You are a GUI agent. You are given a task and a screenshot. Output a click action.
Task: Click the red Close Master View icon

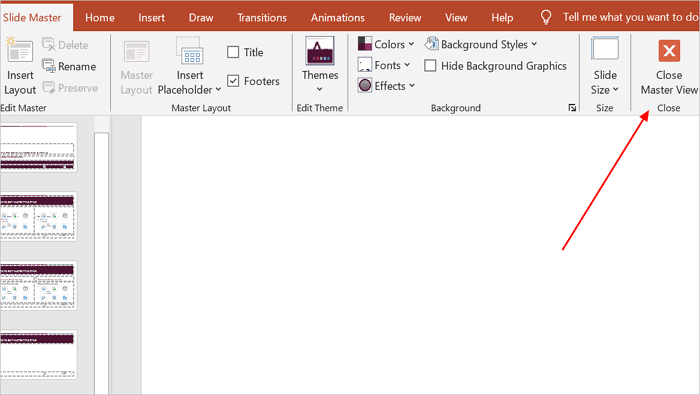point(669,50)
